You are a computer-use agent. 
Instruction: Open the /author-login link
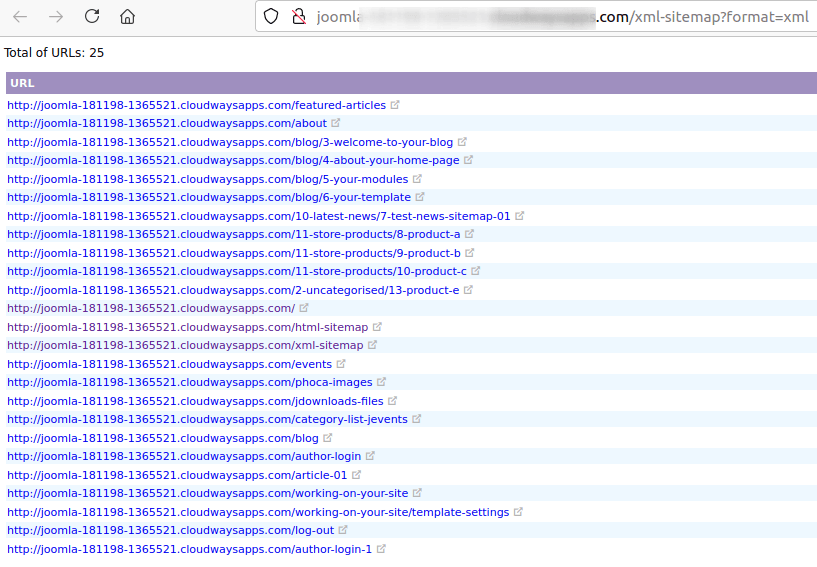click(x=184, y=457)
